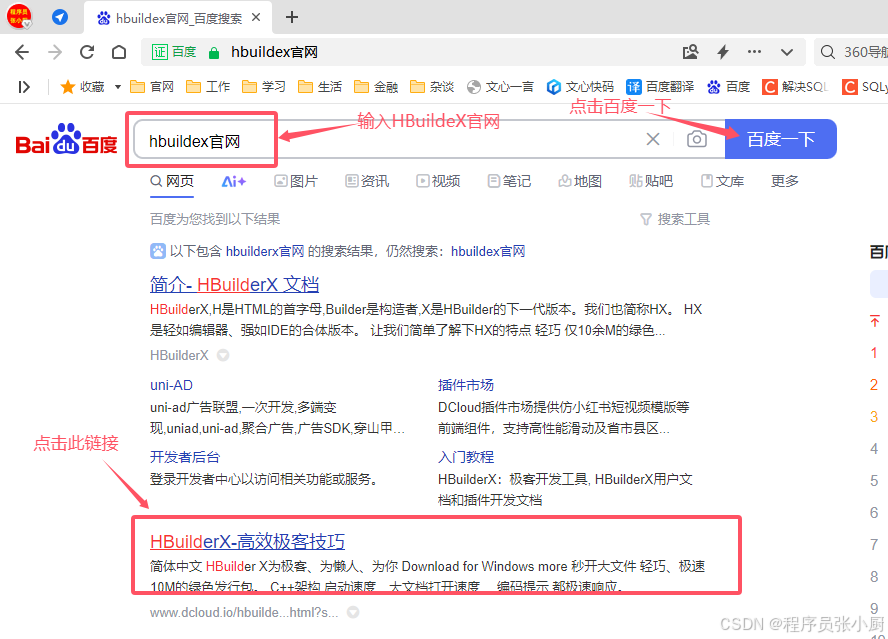
Task: Open the 学习 bookmark folder
Action: click(264, 87)
